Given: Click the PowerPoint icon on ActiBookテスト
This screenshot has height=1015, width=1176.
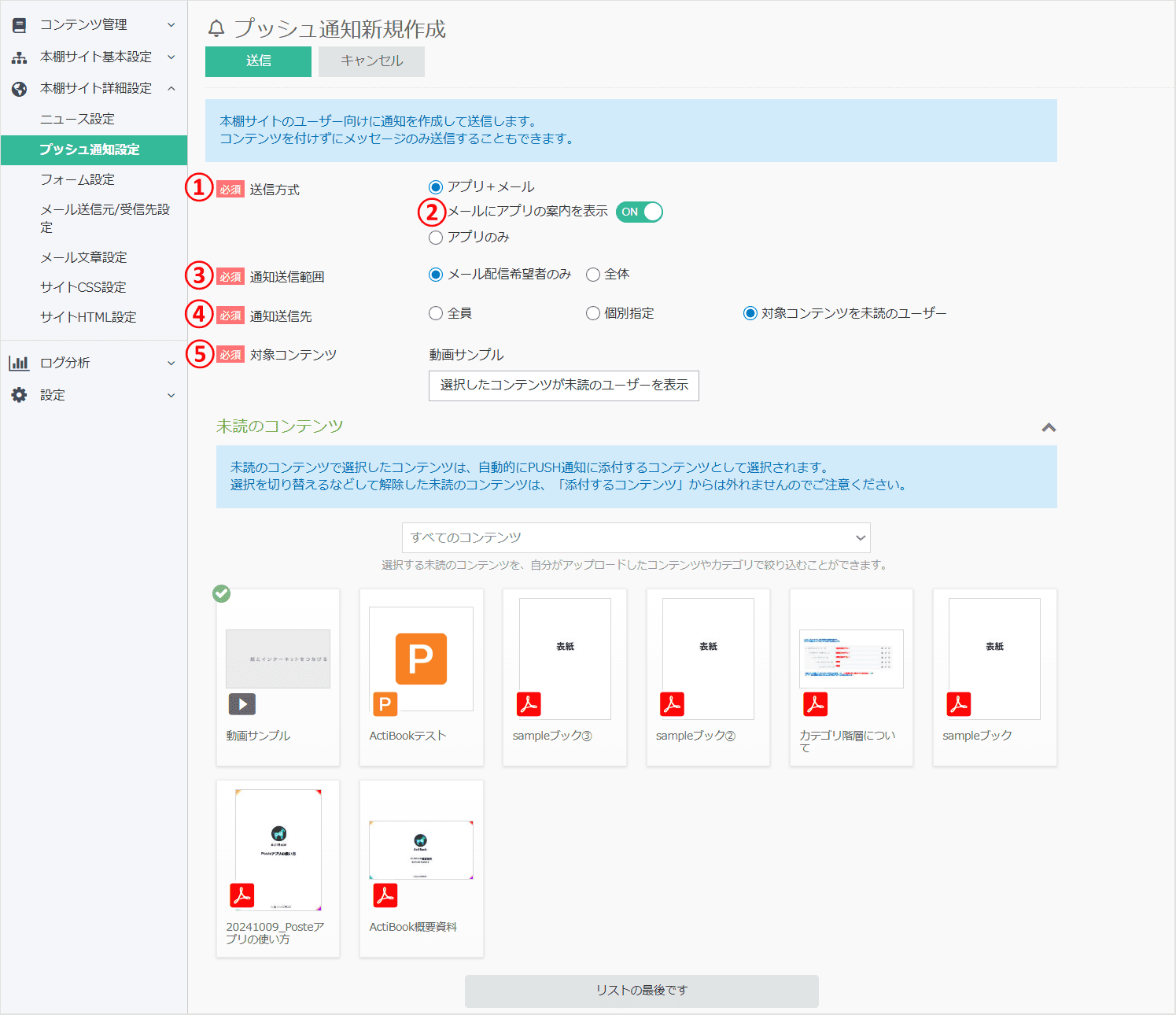Looking at the screenshot, I should (x=385, y=704).
